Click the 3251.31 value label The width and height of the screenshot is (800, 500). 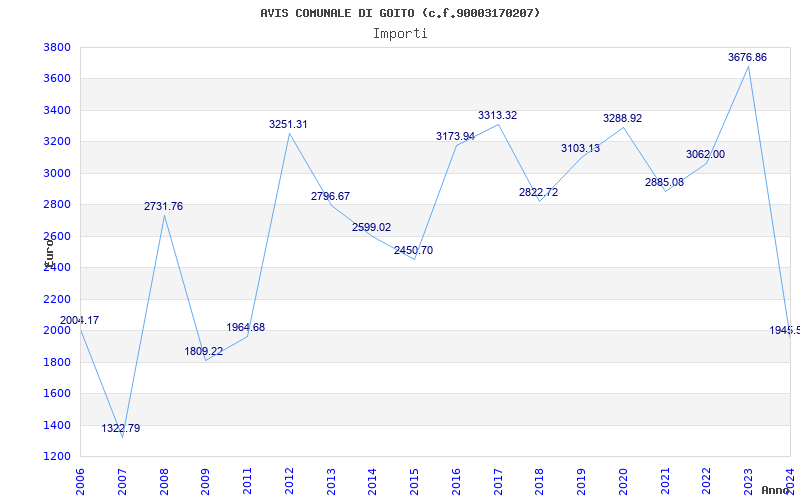click(x=288, y=124)
